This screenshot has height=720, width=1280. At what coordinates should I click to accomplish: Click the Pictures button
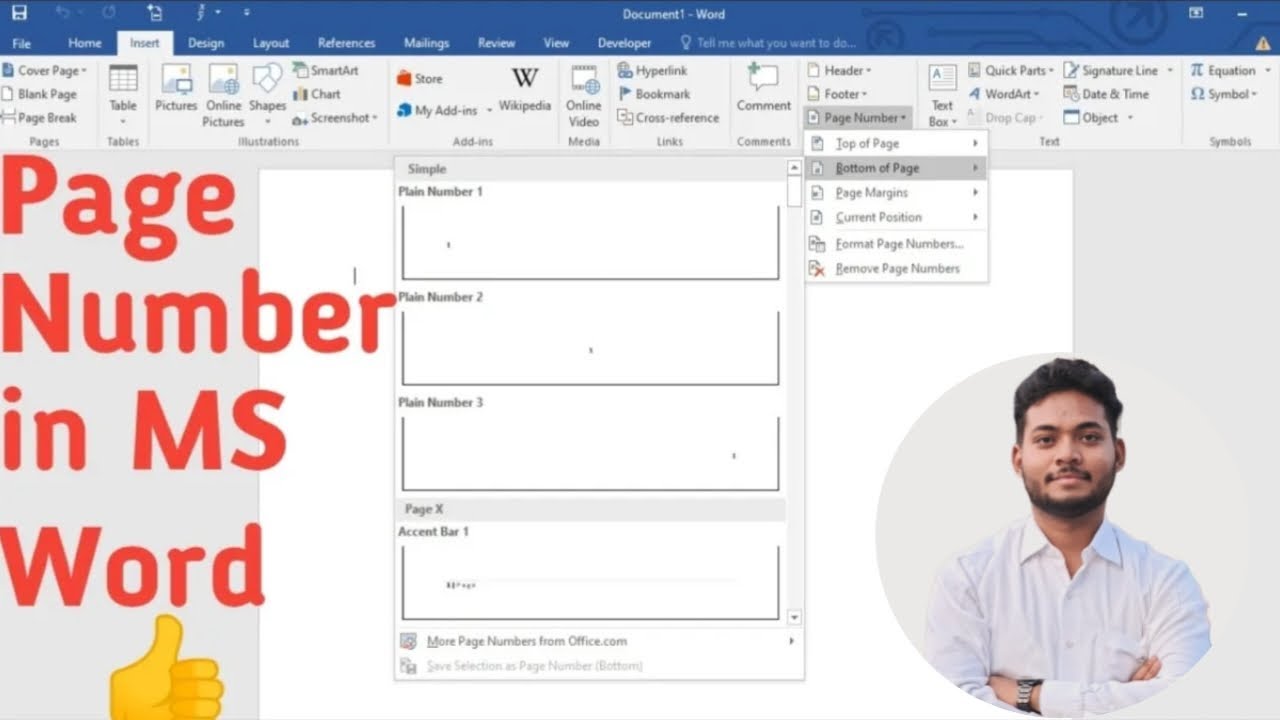[x=176, y=90]
